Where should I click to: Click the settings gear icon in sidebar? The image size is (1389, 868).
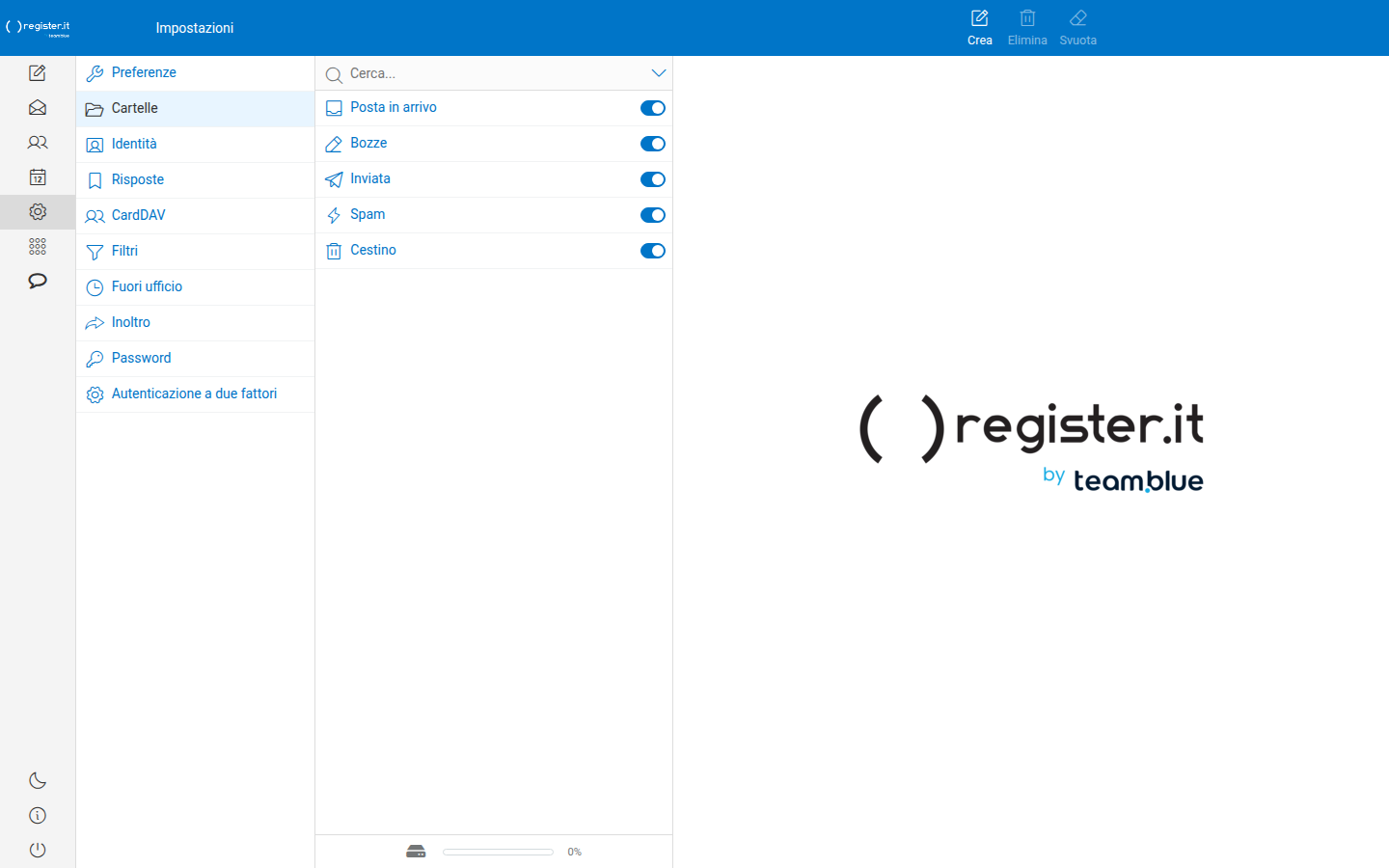click(x=38, y=212)
